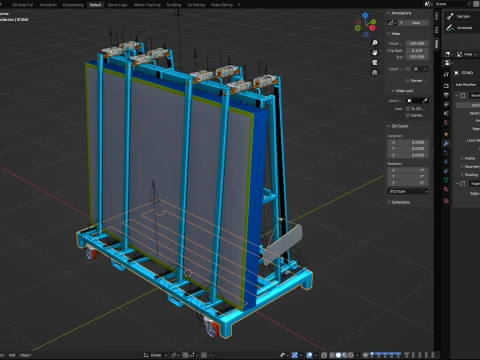480x360 pixels.
Task: Toggle viewport overlays button
Action: click(309, 355)
